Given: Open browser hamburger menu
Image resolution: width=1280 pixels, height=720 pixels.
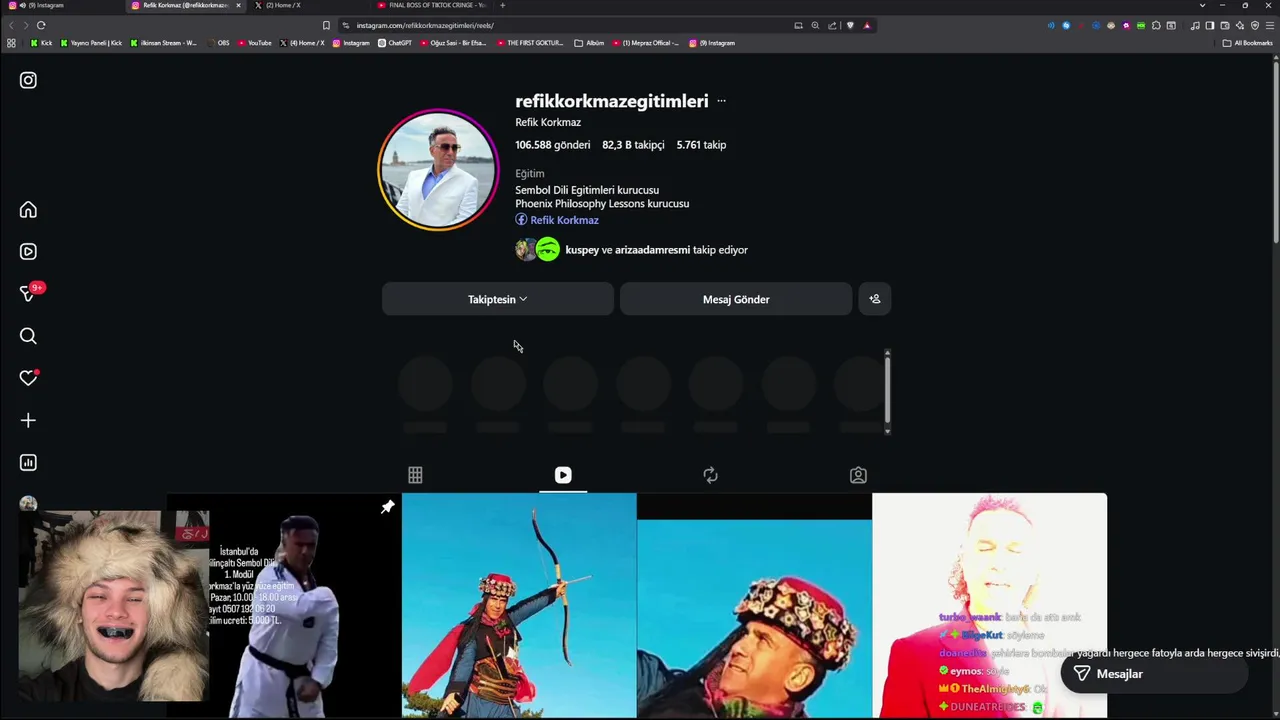Looking at the screenshot, I should pyautogui.click(x=1270, y=25).
